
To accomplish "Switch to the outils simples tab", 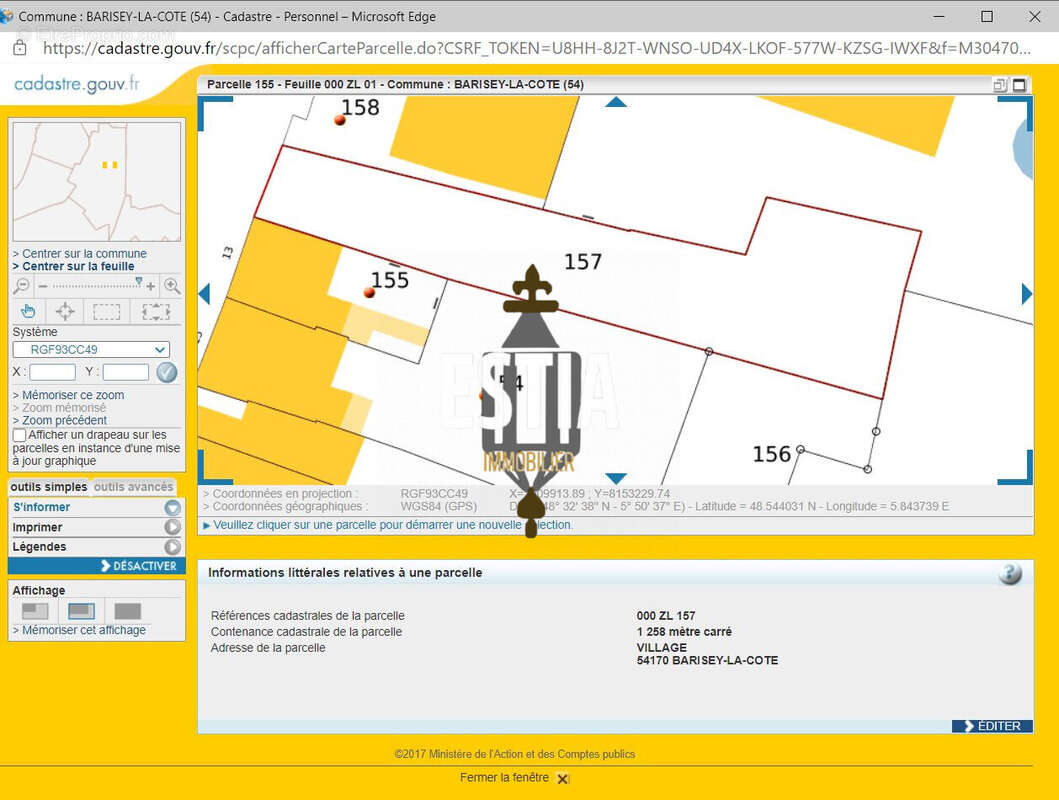I will [x=49, y=487].
